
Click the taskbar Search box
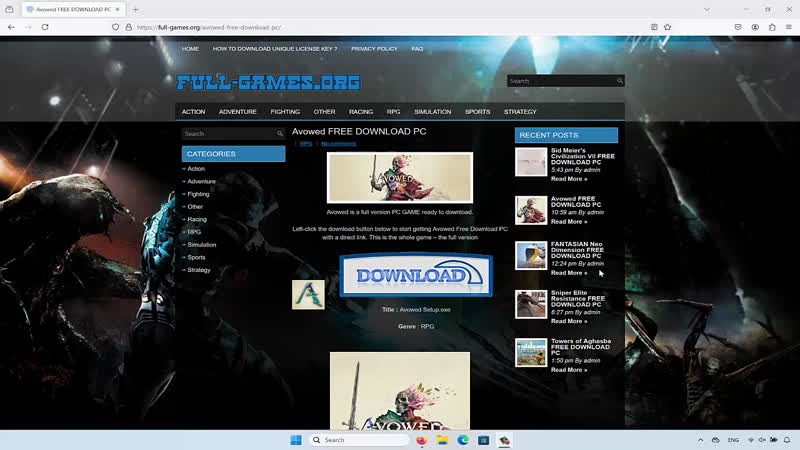tap(360, 440)
